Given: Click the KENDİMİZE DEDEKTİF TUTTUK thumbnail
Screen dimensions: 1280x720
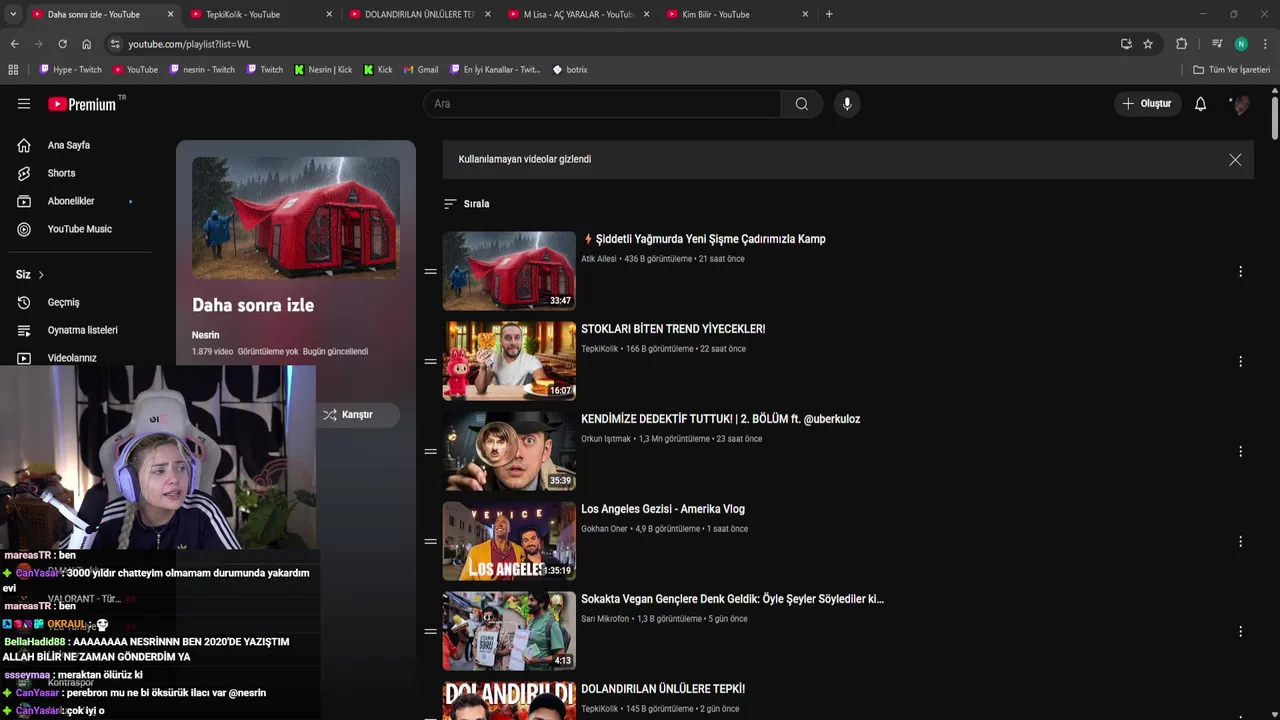Looking at the screenshot, I should pos(509,451).
